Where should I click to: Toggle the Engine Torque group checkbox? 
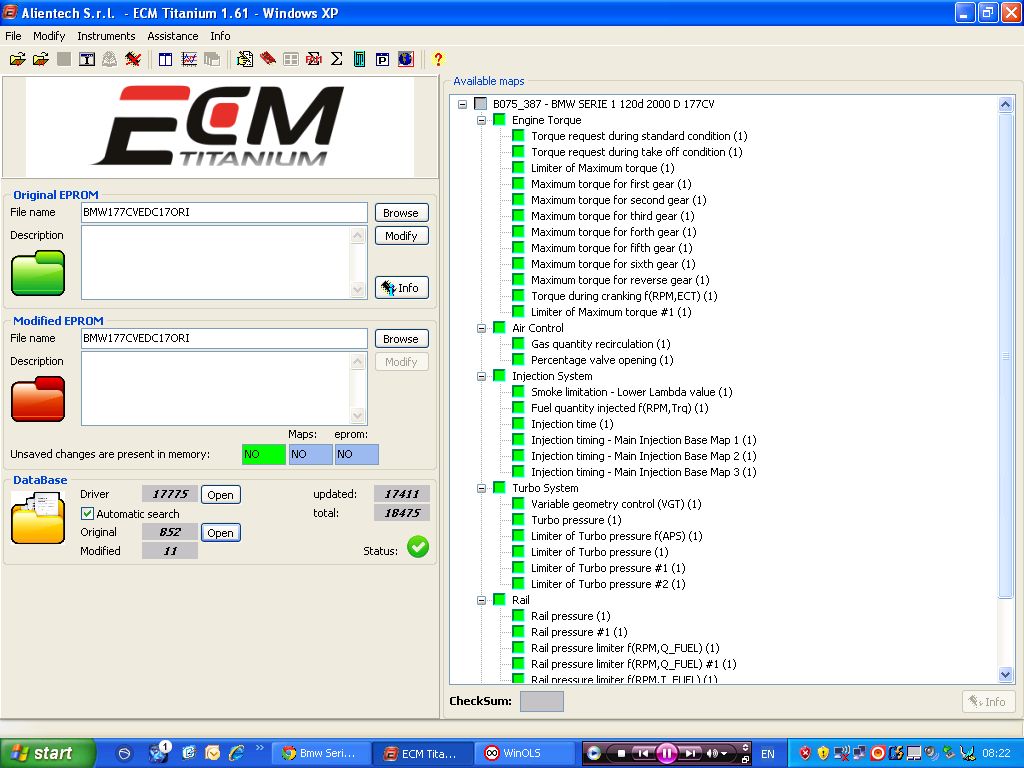[500, 120]
